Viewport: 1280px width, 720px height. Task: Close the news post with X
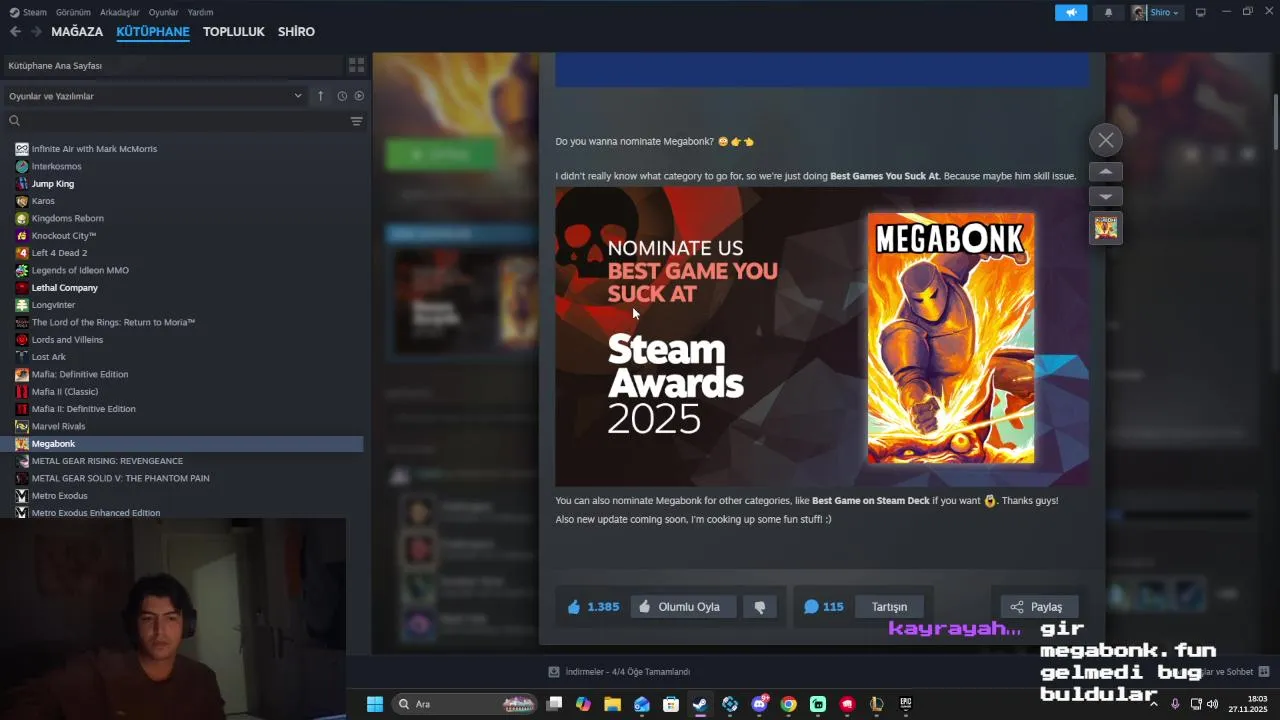pos(1105,140)
